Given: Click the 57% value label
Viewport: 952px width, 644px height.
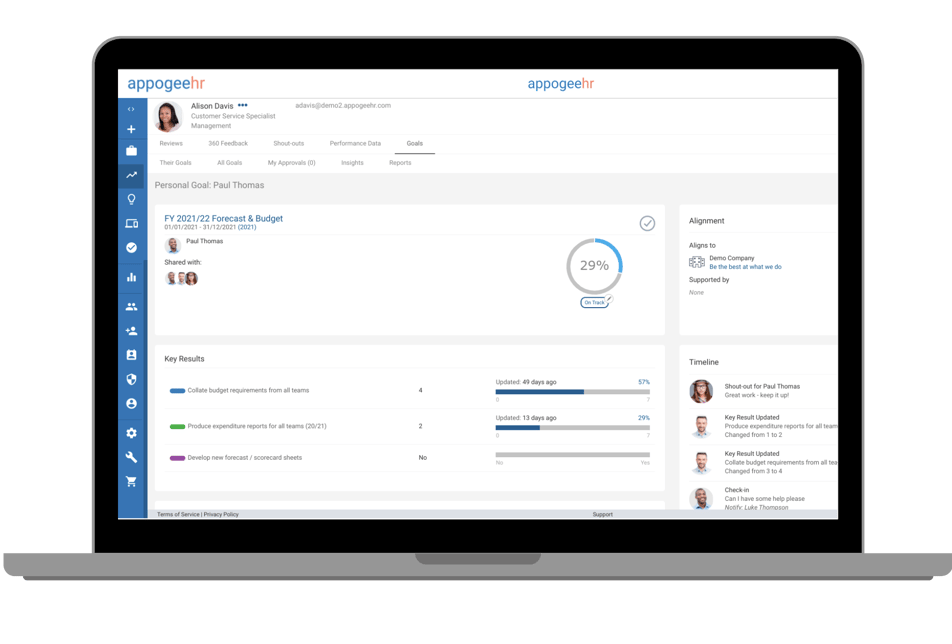Looking at the screenshot, I should click(644, 382).
